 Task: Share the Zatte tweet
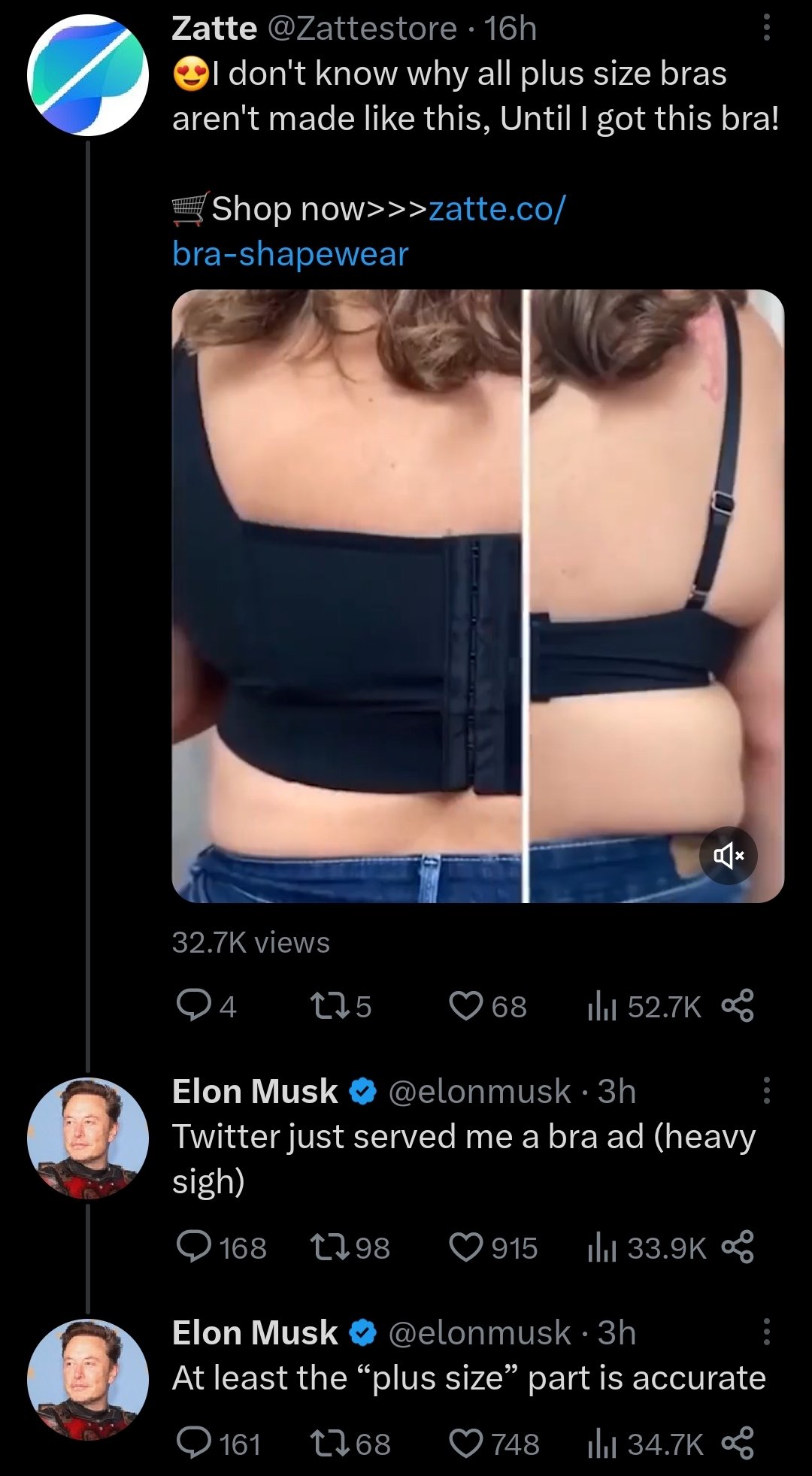(737, 1006)
